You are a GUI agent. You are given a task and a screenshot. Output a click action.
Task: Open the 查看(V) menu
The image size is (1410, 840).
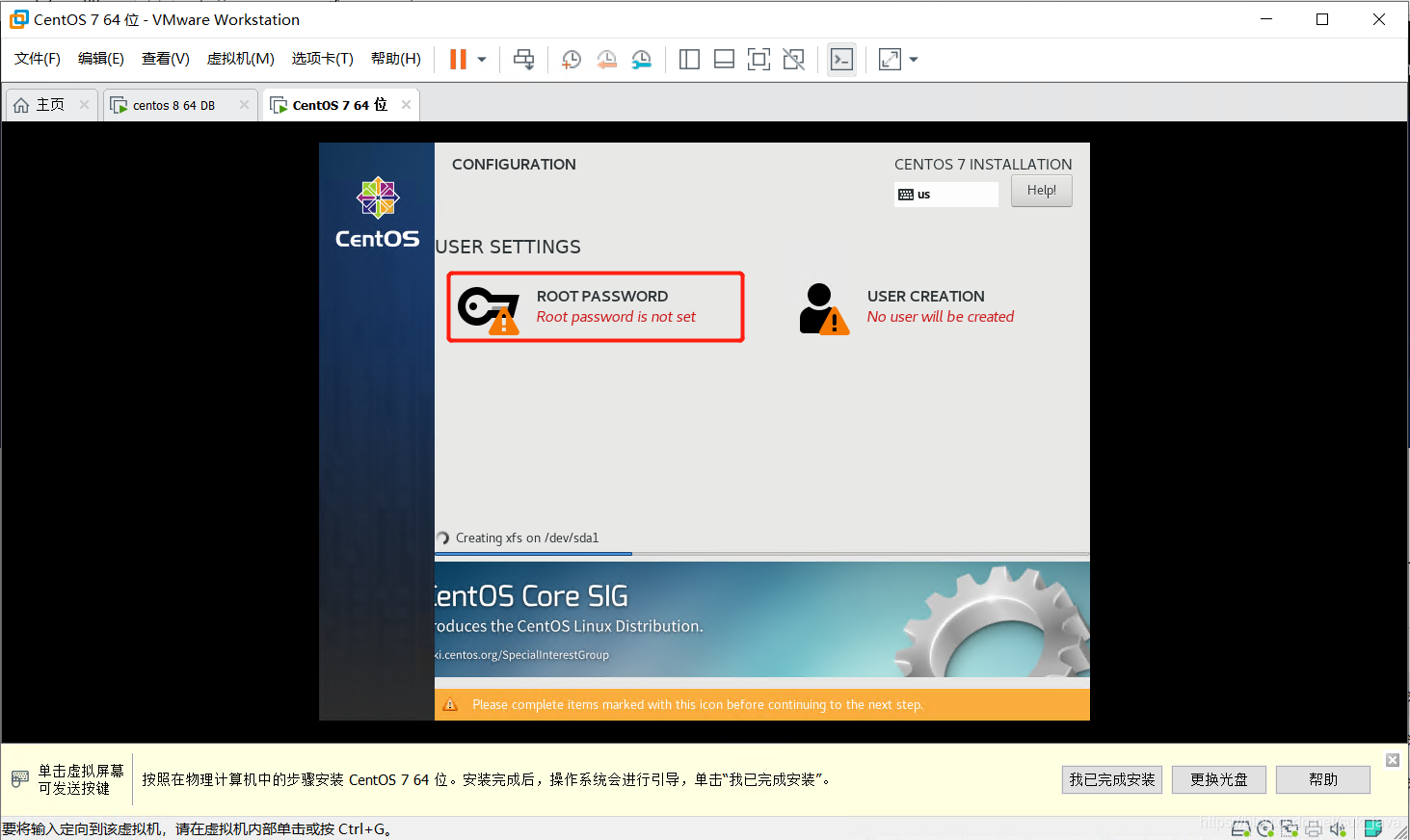[166, 59]
